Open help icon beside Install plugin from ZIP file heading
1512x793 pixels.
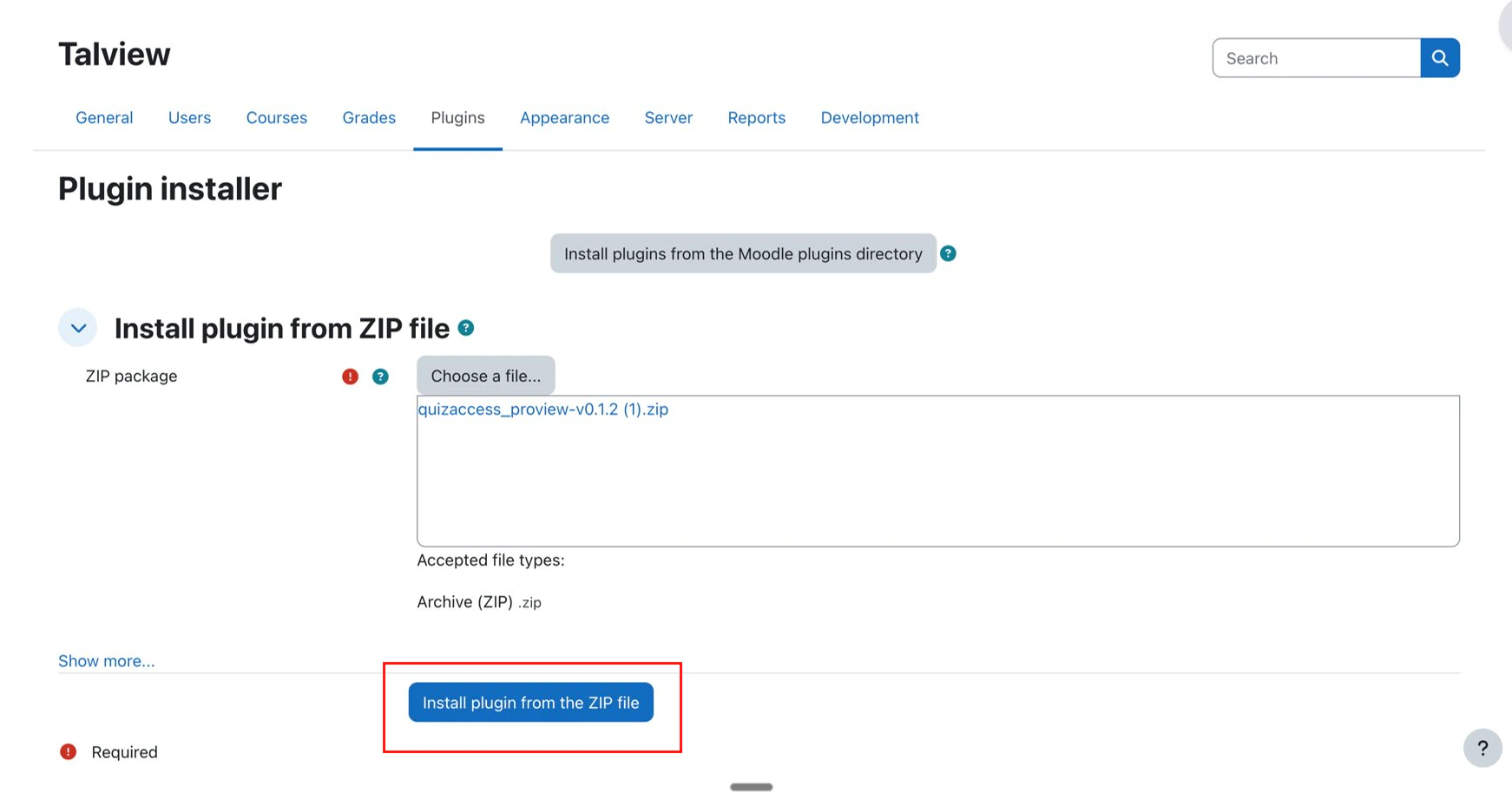click(466, 328)
